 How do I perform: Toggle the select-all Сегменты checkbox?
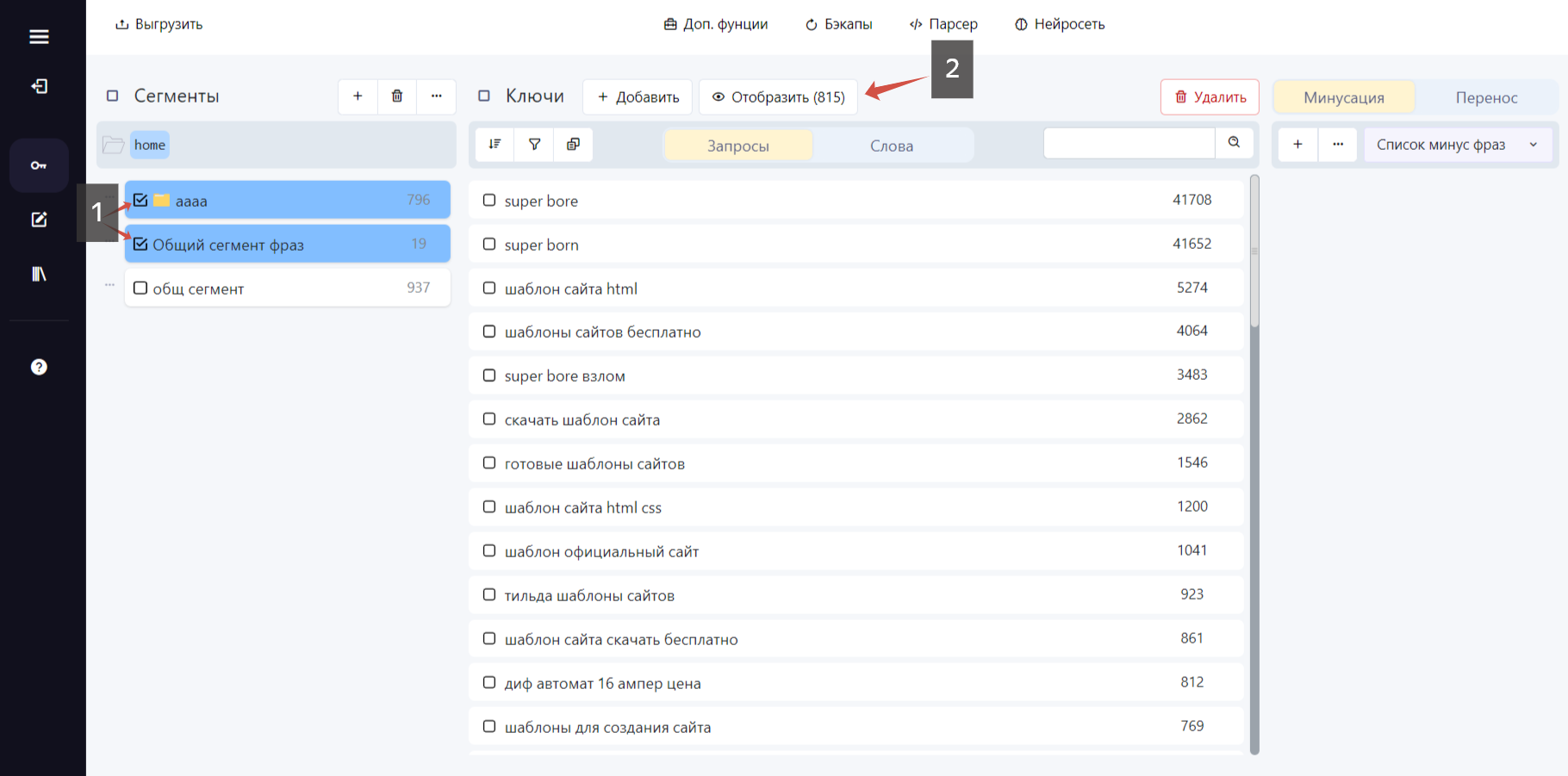pos(112,96)
